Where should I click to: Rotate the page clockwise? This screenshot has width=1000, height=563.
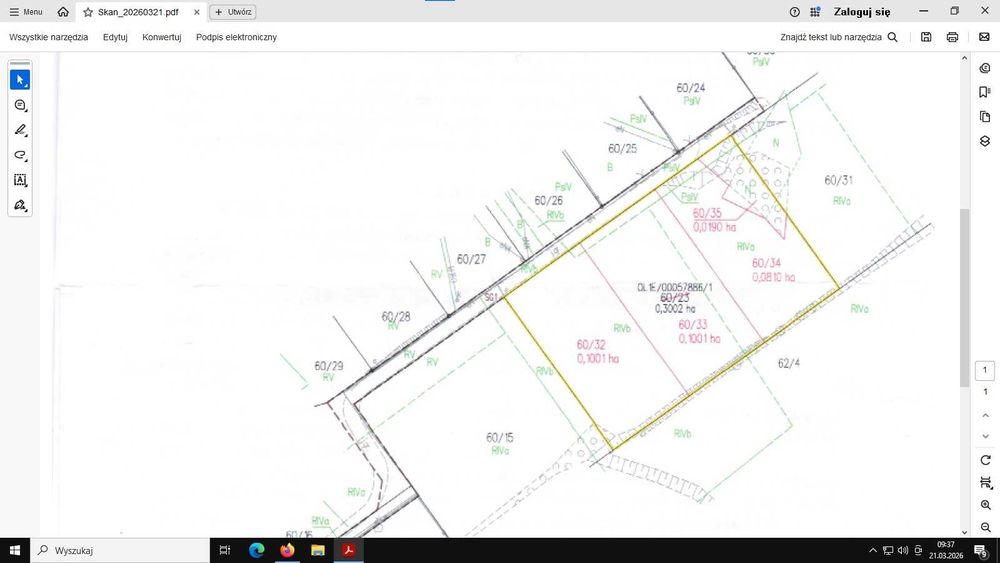click(985, 460)
